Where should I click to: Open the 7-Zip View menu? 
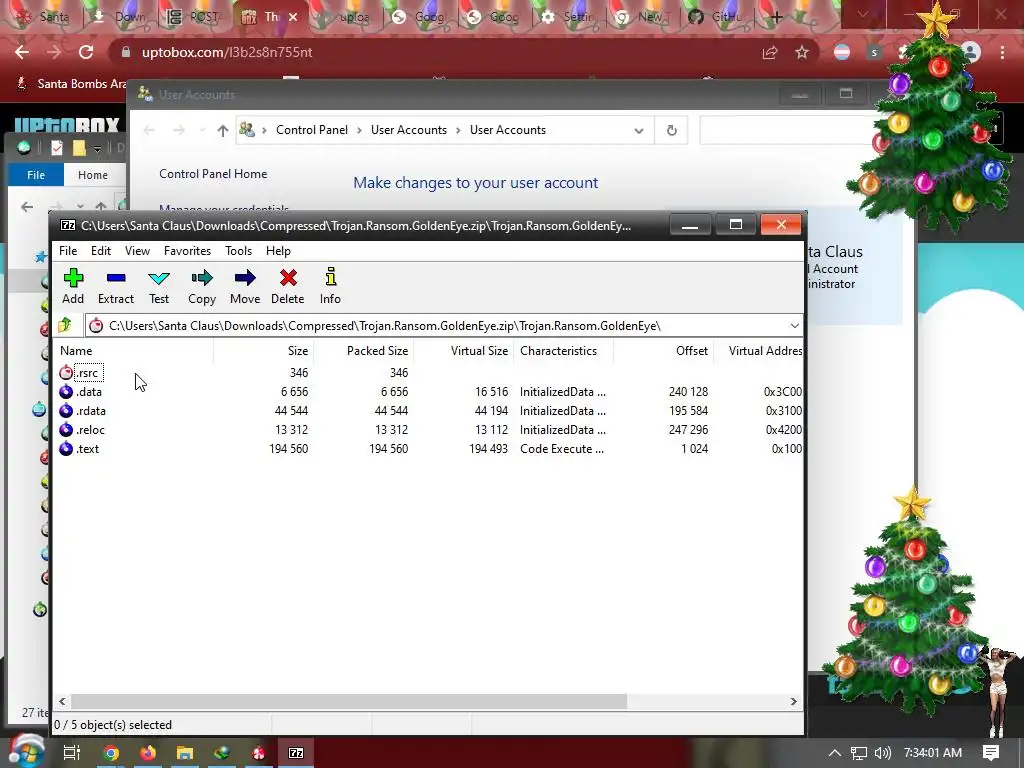pos(137,251)
